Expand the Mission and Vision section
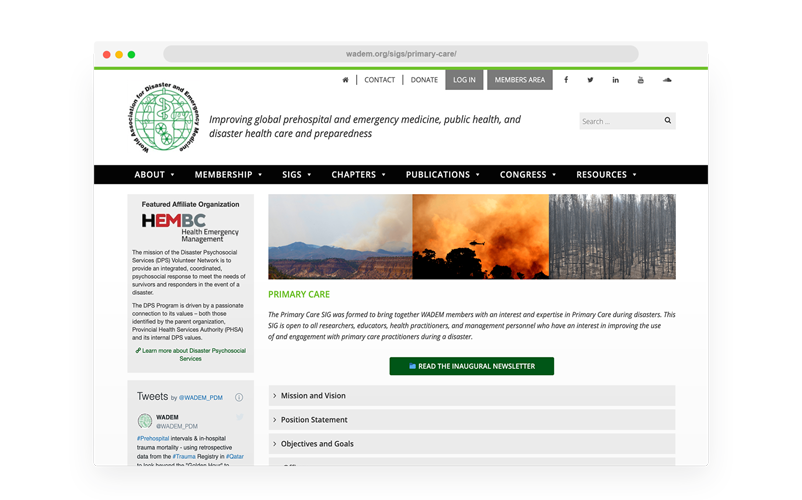The image size is (802, 500). click(472, 396)
